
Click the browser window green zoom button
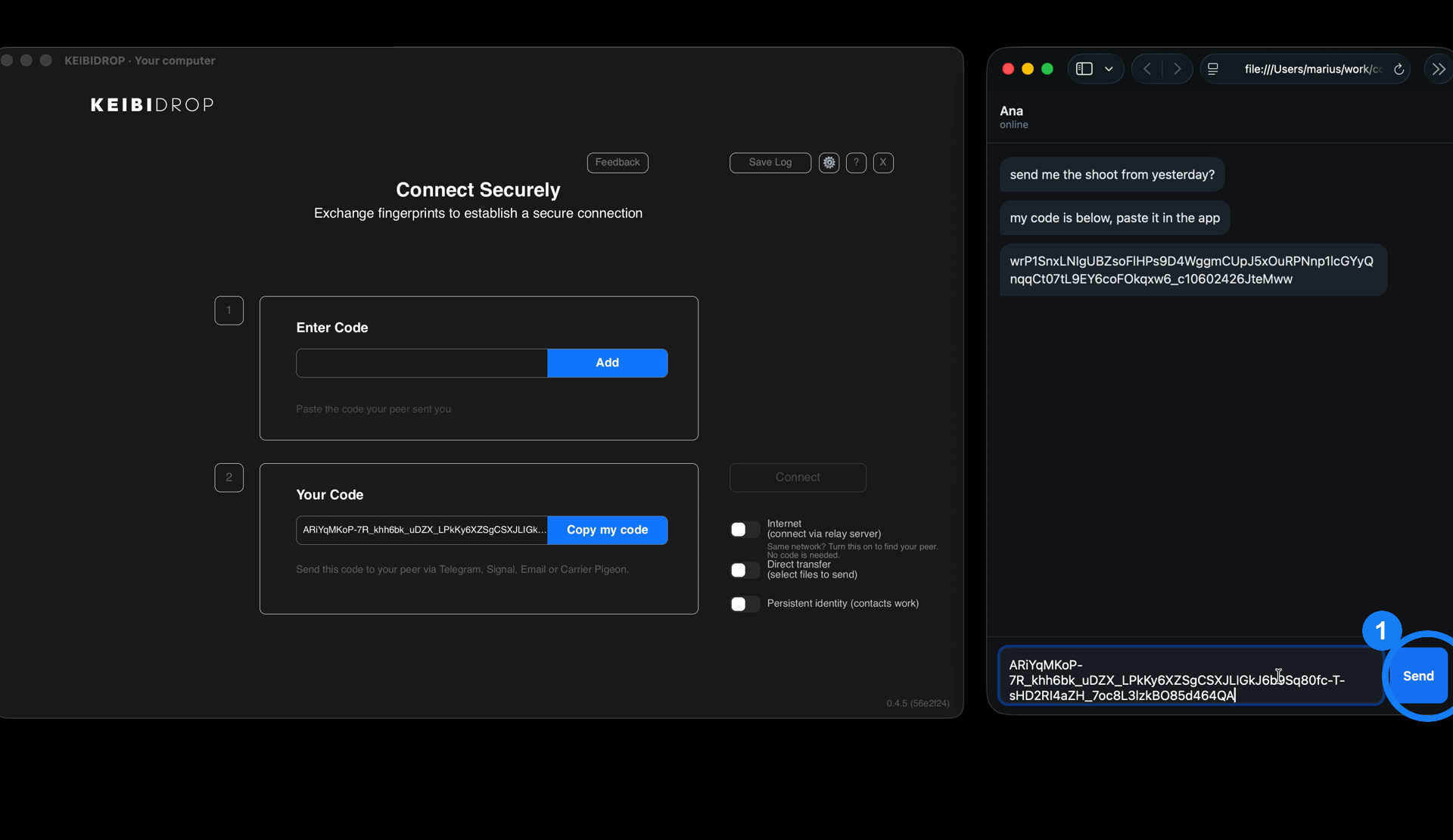(1047, 69)
